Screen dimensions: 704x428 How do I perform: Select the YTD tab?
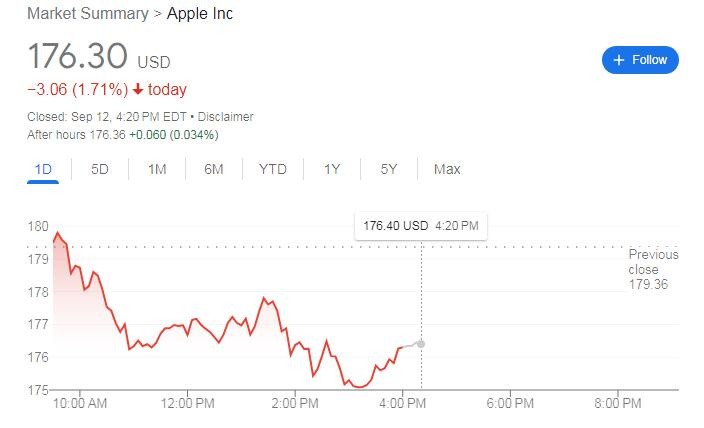pos(272,169)
